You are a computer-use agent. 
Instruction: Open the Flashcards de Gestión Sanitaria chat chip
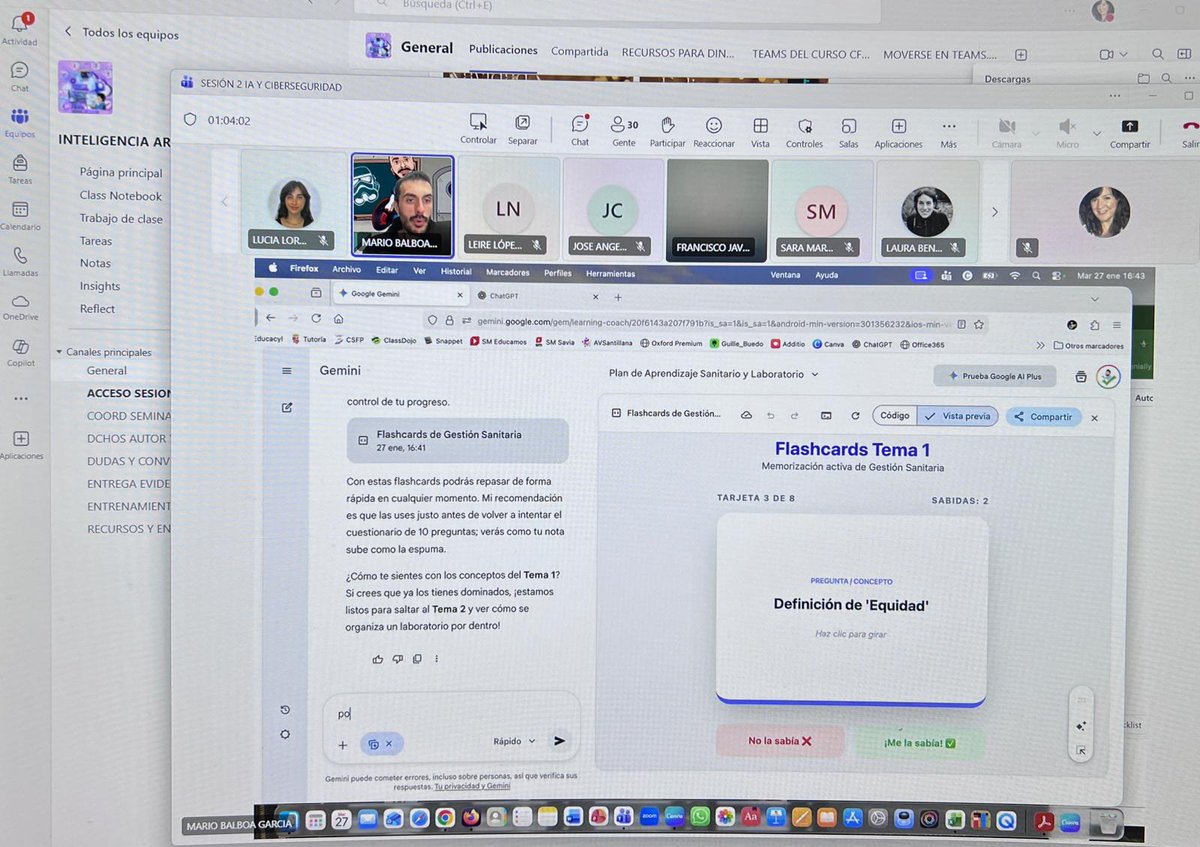click(457, 440)
